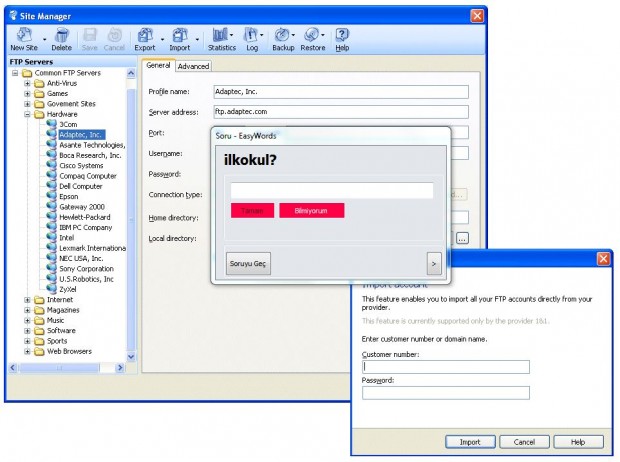620x462 pixels.
Task: Open the Export dropdown arrow
Action: [162, 40]
